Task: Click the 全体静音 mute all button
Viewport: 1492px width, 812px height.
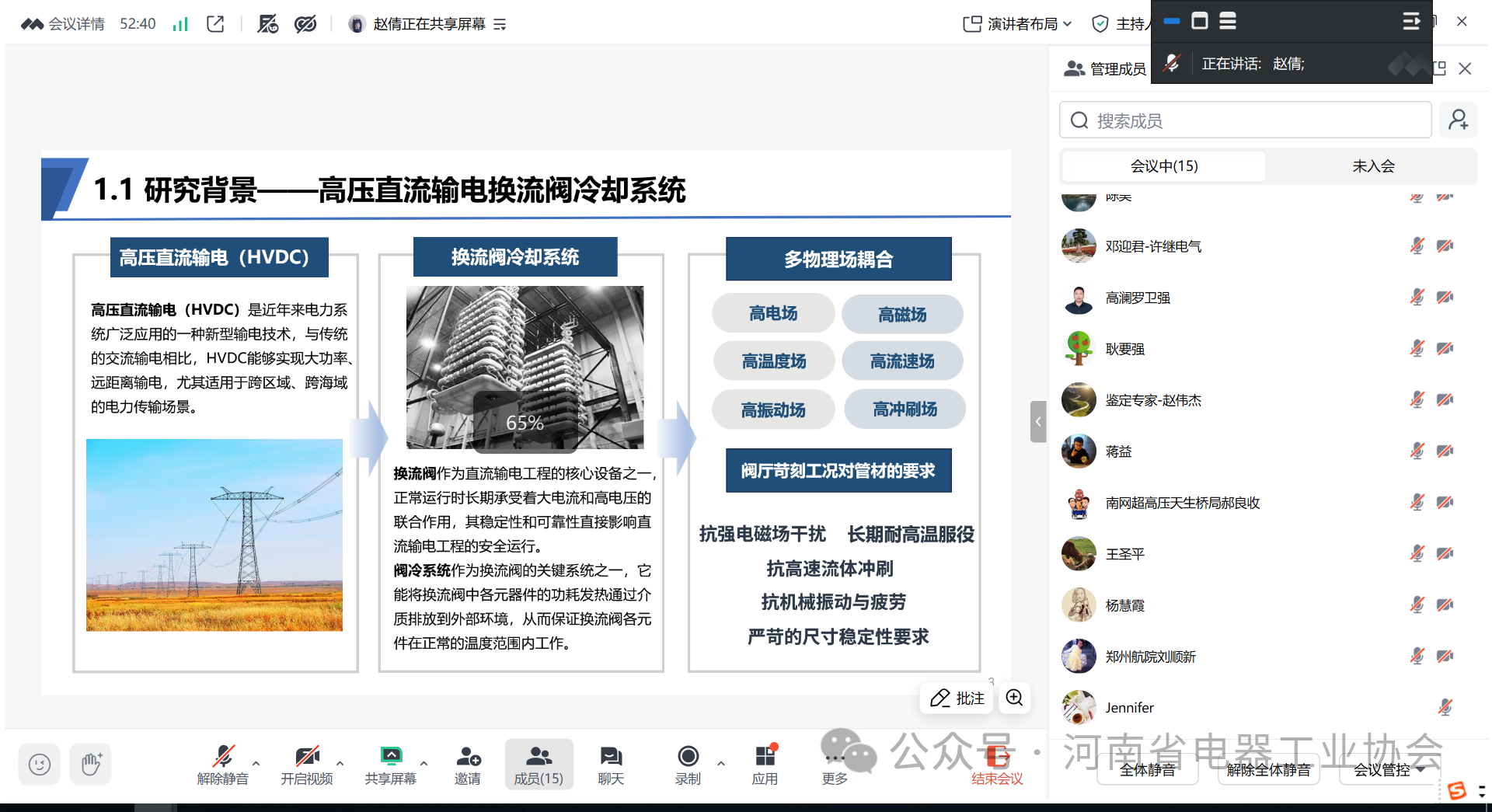Action: [x=1148, y=769]
